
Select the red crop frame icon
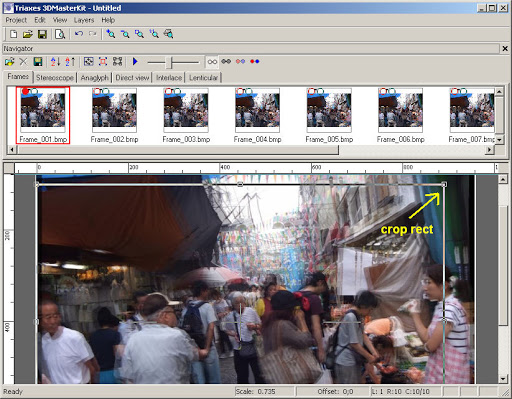pos(103,62)
